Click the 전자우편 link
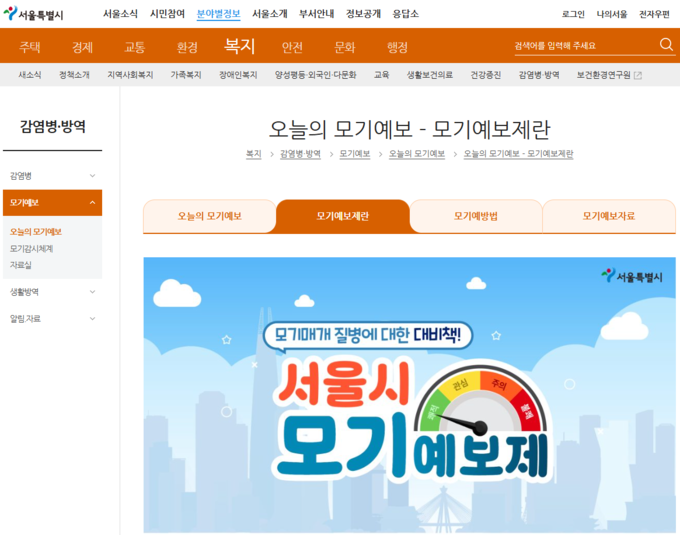The height and width of the screenshot is (535, 680). 654,14
